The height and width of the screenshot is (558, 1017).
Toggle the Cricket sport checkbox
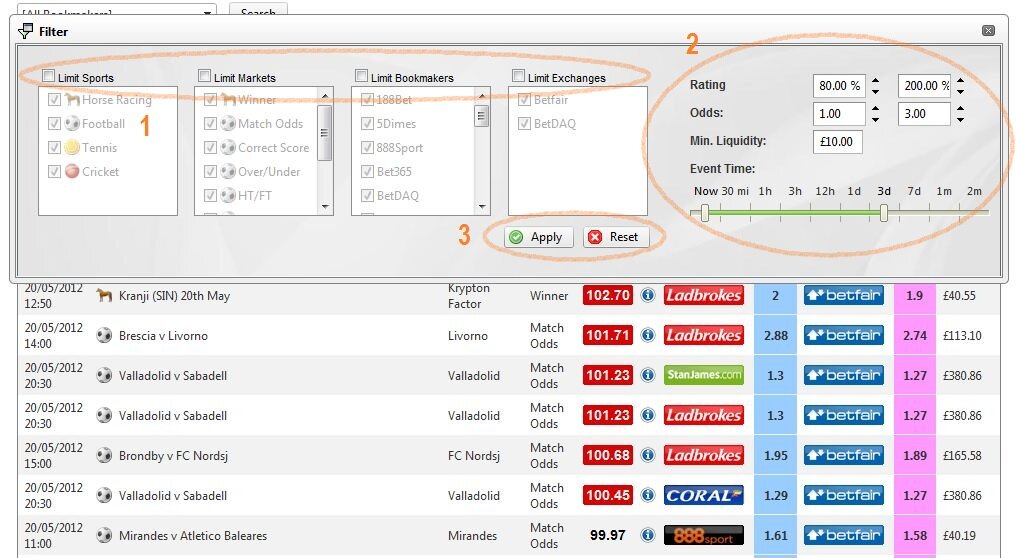click(54, 171)
